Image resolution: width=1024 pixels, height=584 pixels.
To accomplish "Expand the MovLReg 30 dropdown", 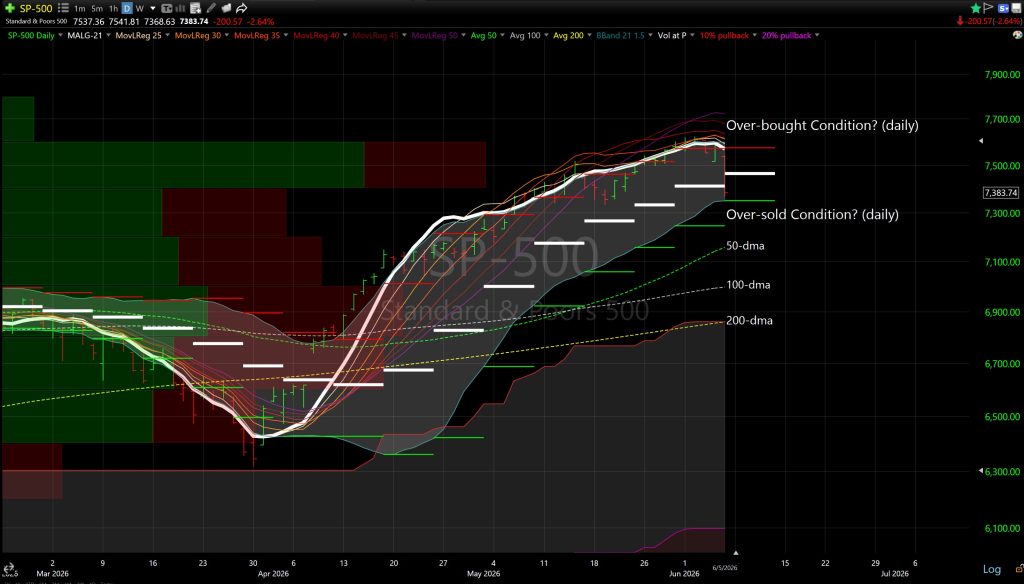I will tap(227, 35).
